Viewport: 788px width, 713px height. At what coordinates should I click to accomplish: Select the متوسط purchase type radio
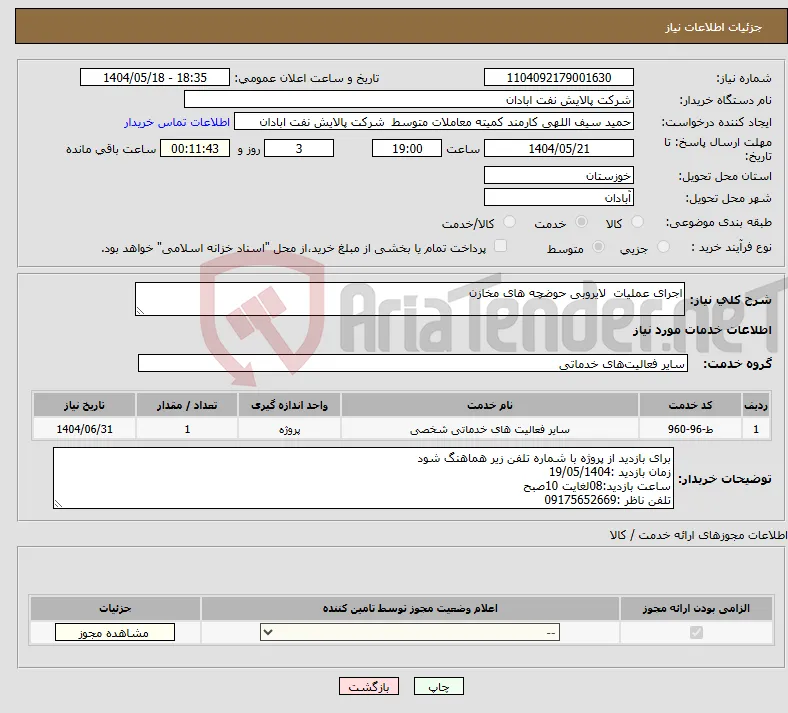pyautogui.click(x=598, y=246)
